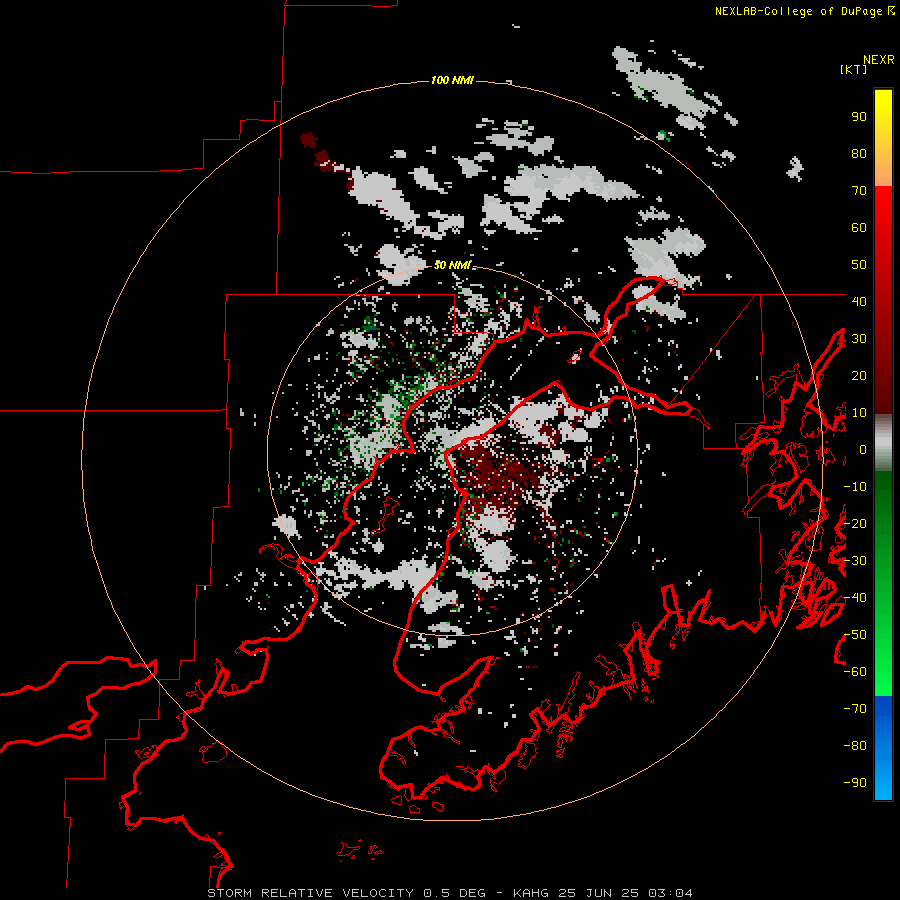Click the KT units label above the color scale
This screenshot has height=900, width=900.
(853, 69)
